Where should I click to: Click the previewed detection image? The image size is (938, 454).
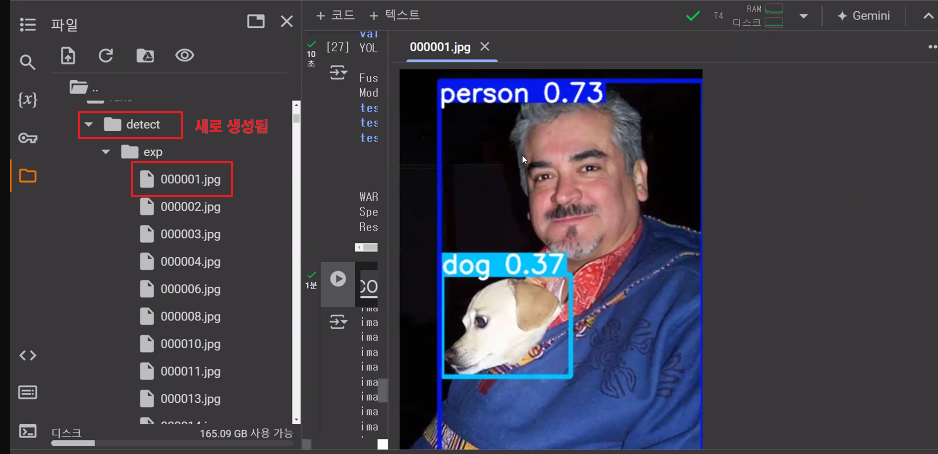551,259
